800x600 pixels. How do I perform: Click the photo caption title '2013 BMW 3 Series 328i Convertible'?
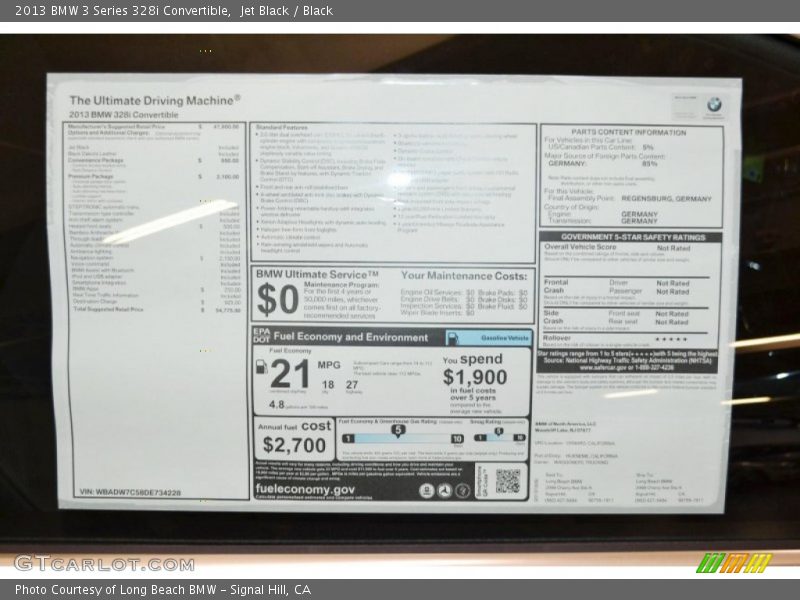point(122,11)
